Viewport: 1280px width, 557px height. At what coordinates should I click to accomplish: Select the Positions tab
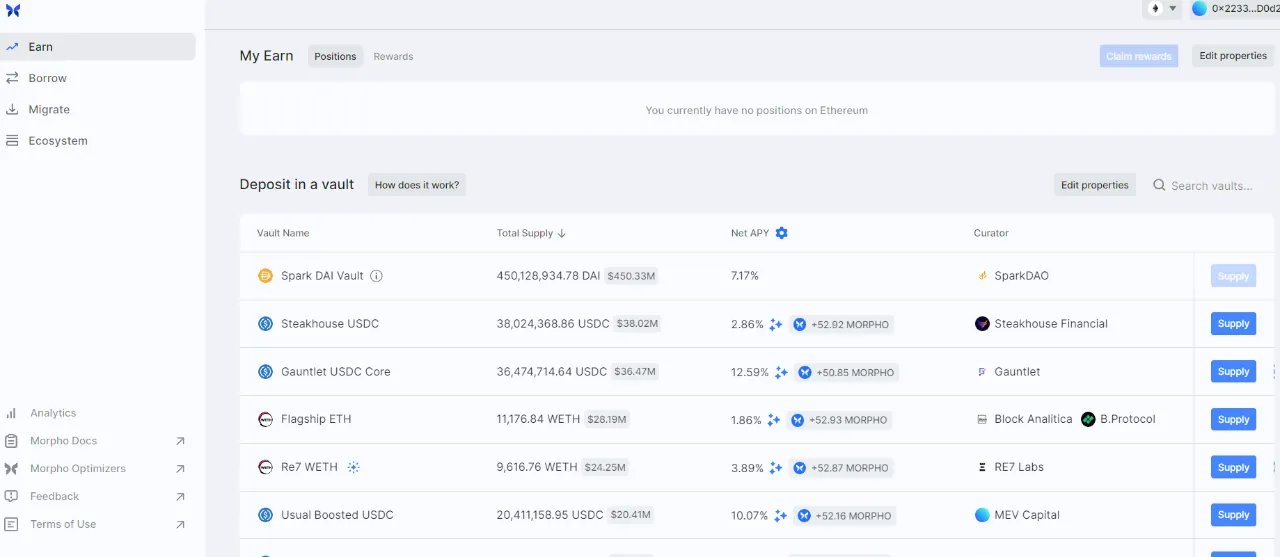(335, 57)
